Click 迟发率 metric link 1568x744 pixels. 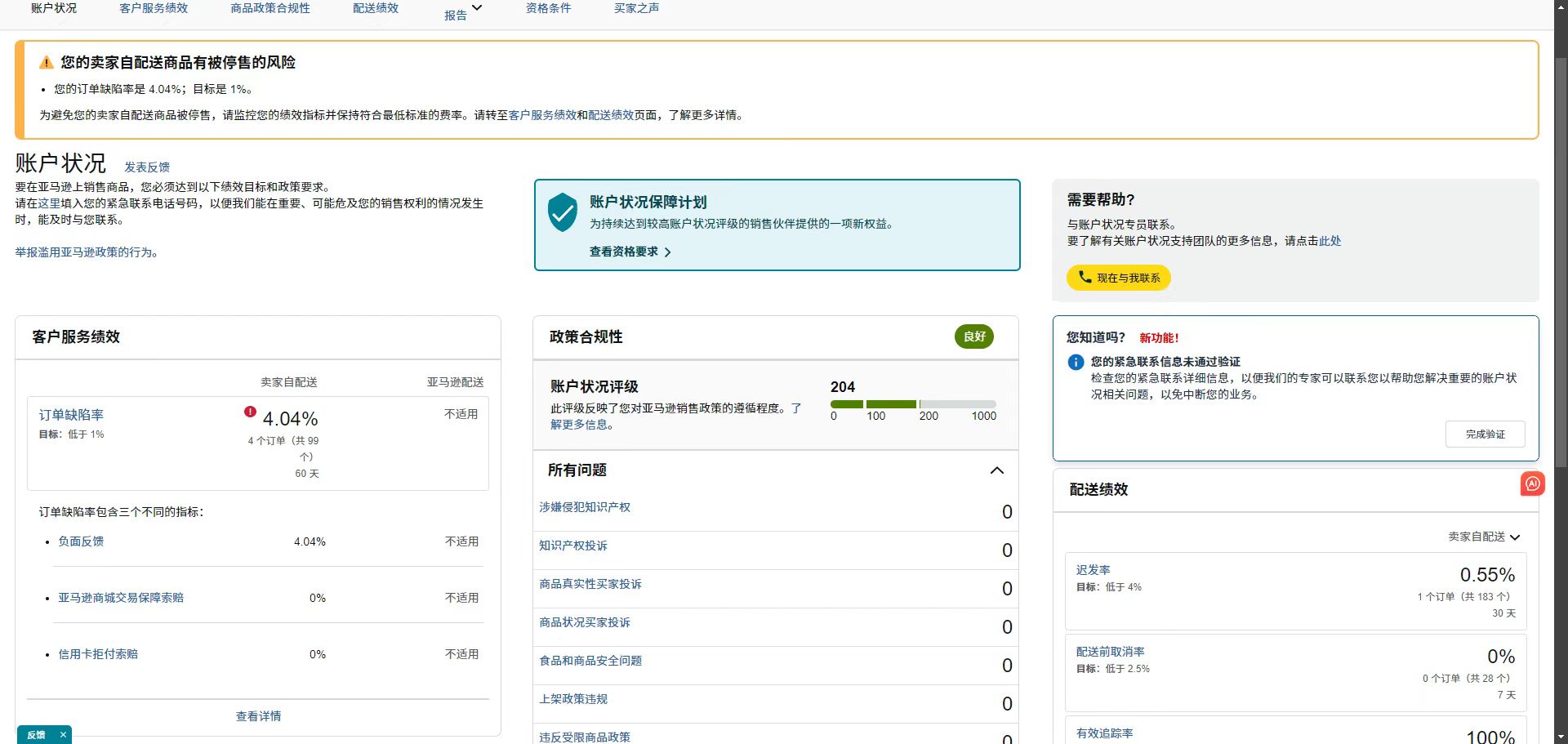pyautogui.click(x=1093, y=570)
